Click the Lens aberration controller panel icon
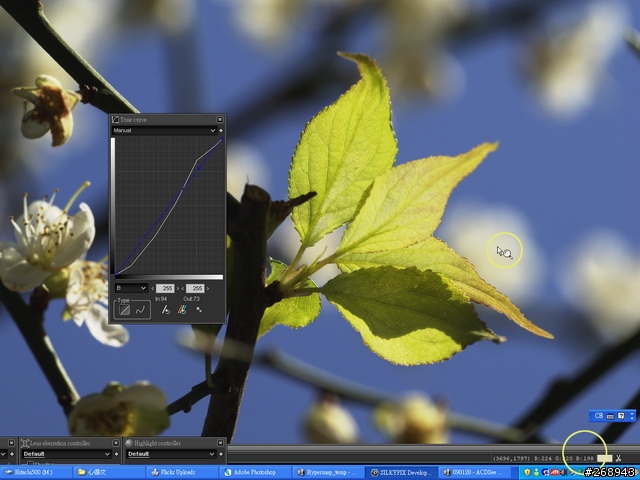 pyautogui.click(x=24, y=443)
